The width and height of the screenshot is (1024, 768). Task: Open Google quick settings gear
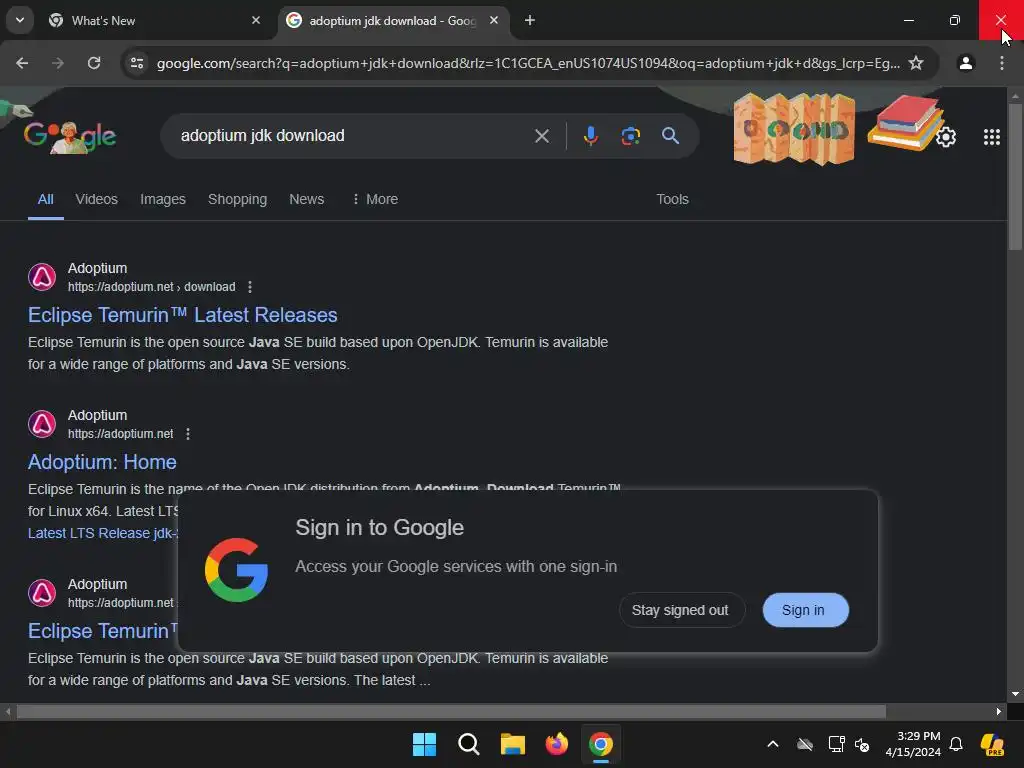946,137
